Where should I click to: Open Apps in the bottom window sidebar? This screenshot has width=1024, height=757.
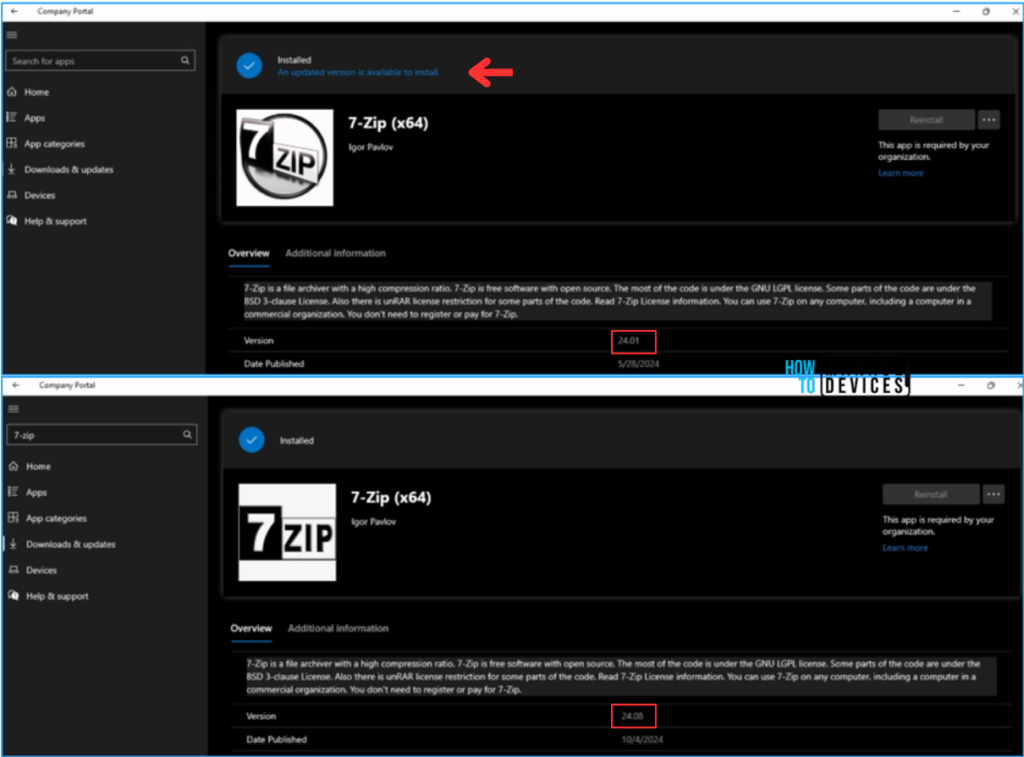36,492
